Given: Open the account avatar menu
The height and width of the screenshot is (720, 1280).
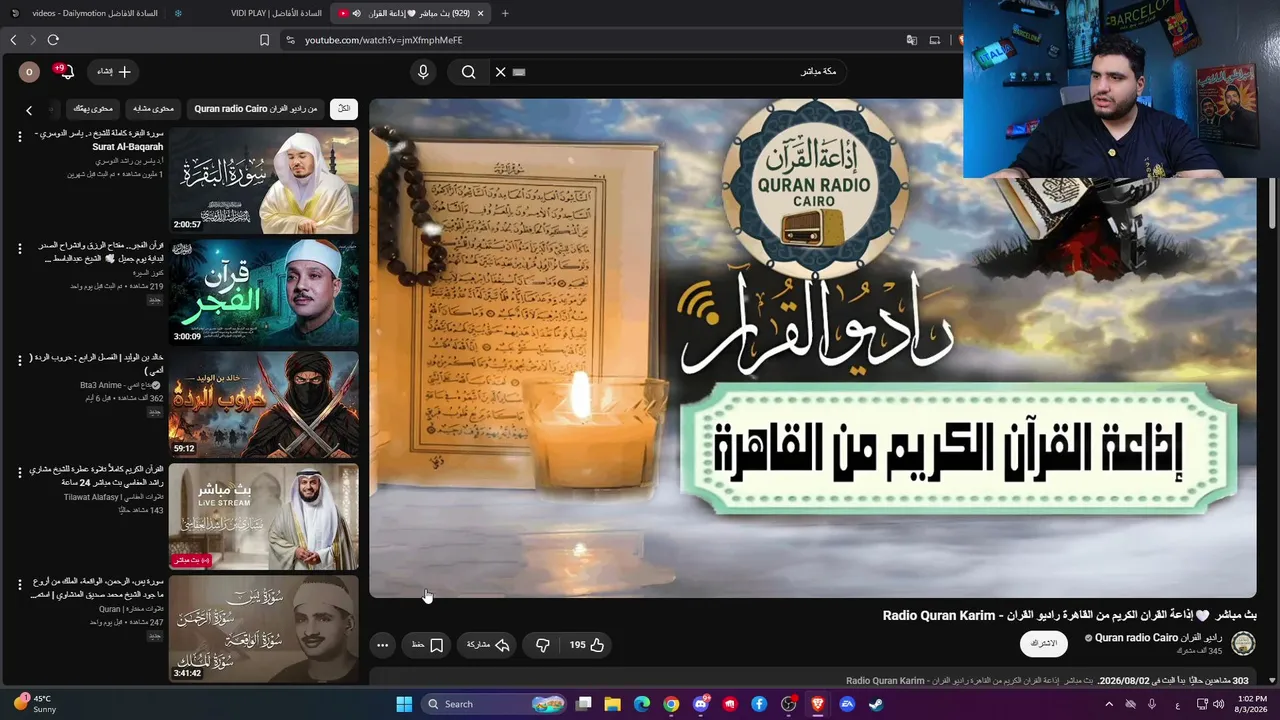Looking at the screenshot, I should pos(29,72).
